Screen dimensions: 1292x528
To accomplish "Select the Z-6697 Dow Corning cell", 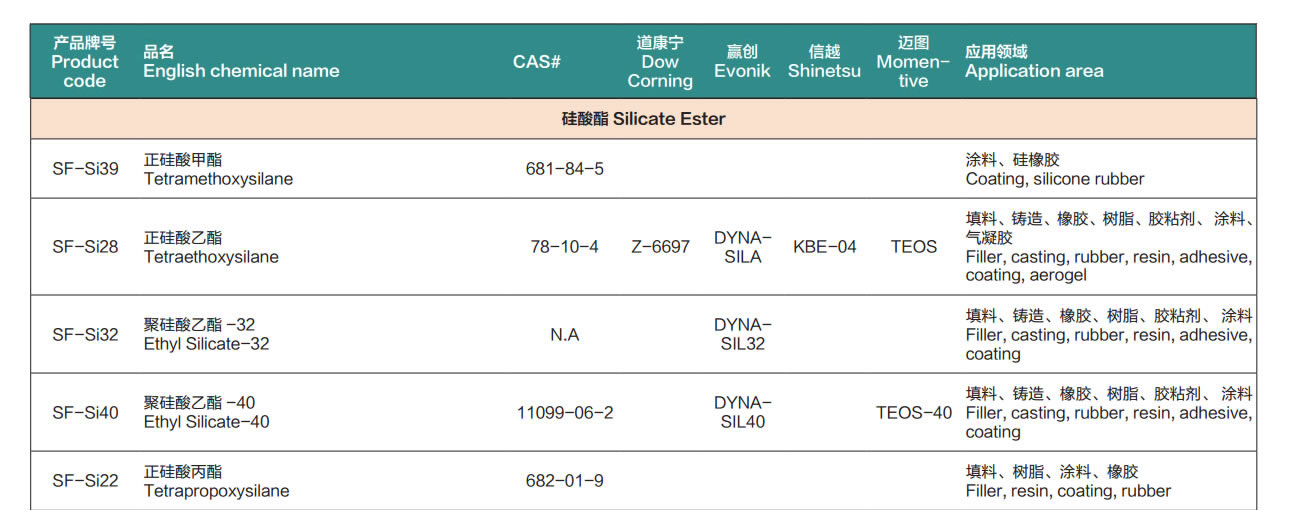I will 660,247.
